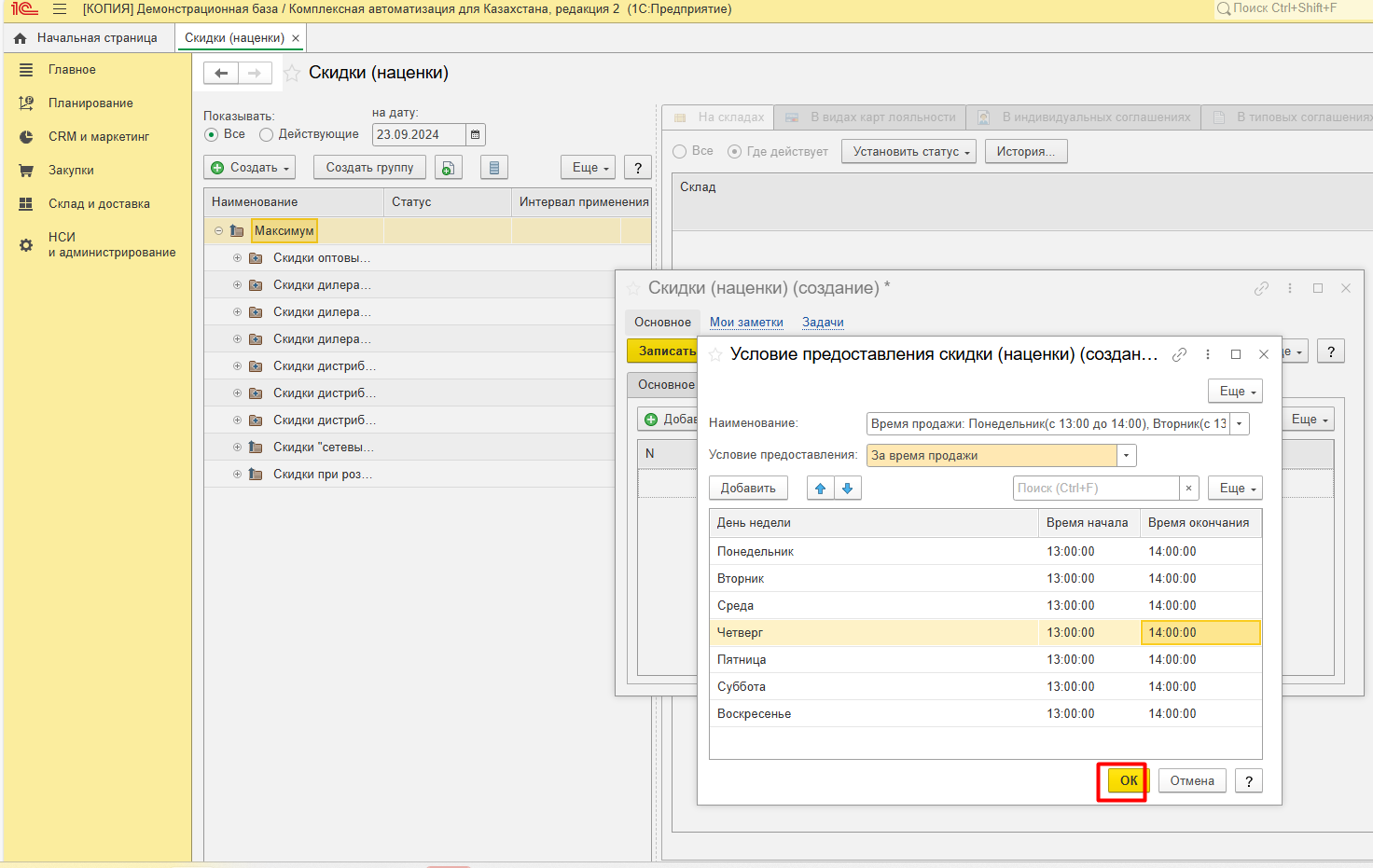Click the Поиск (Ctrl+F) search field
The width and height of the screenshot is (1373, 868).
point(1095,489)
